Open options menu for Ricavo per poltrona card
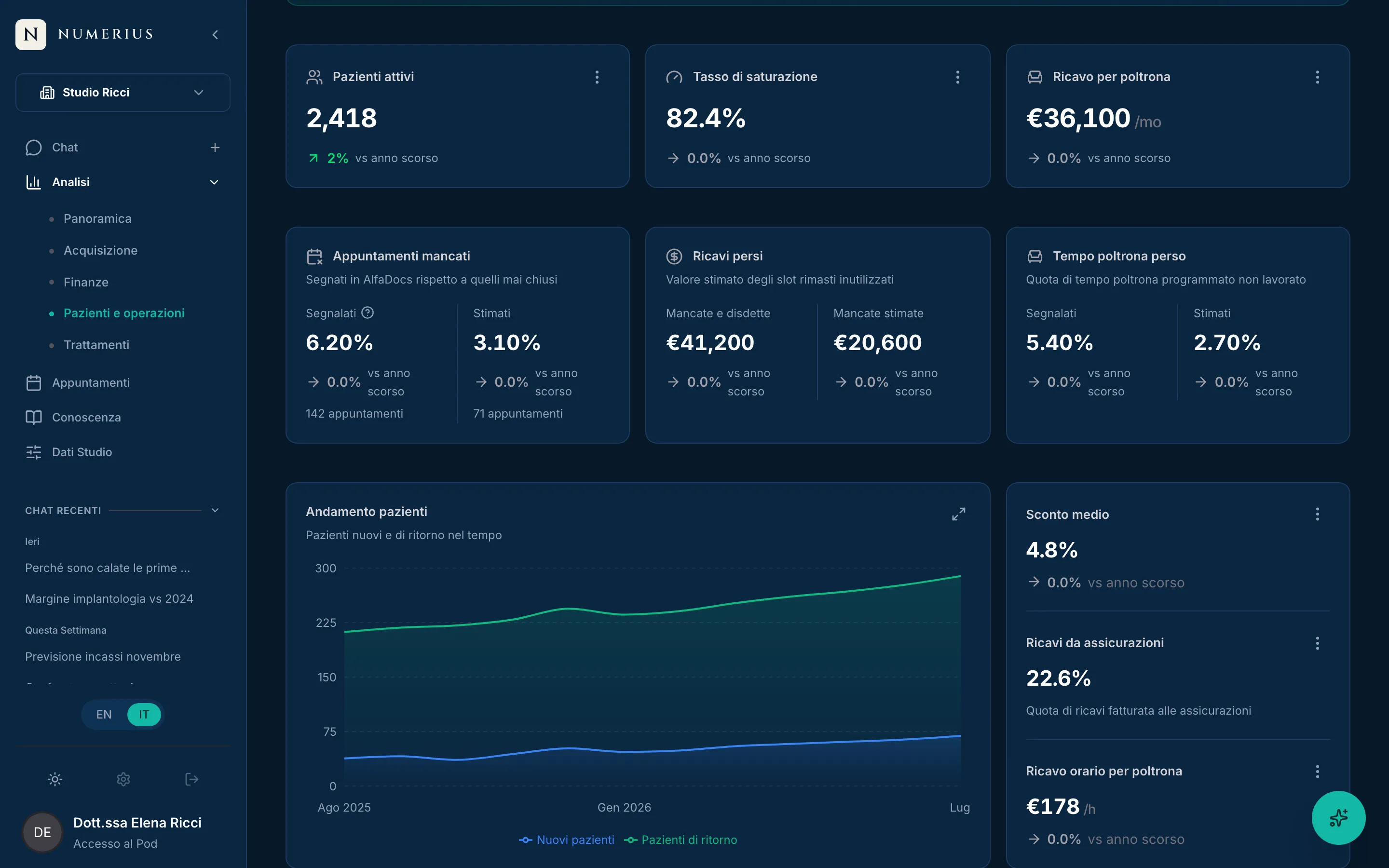This screenshot has height=868, width=1389. point(1317,77)
